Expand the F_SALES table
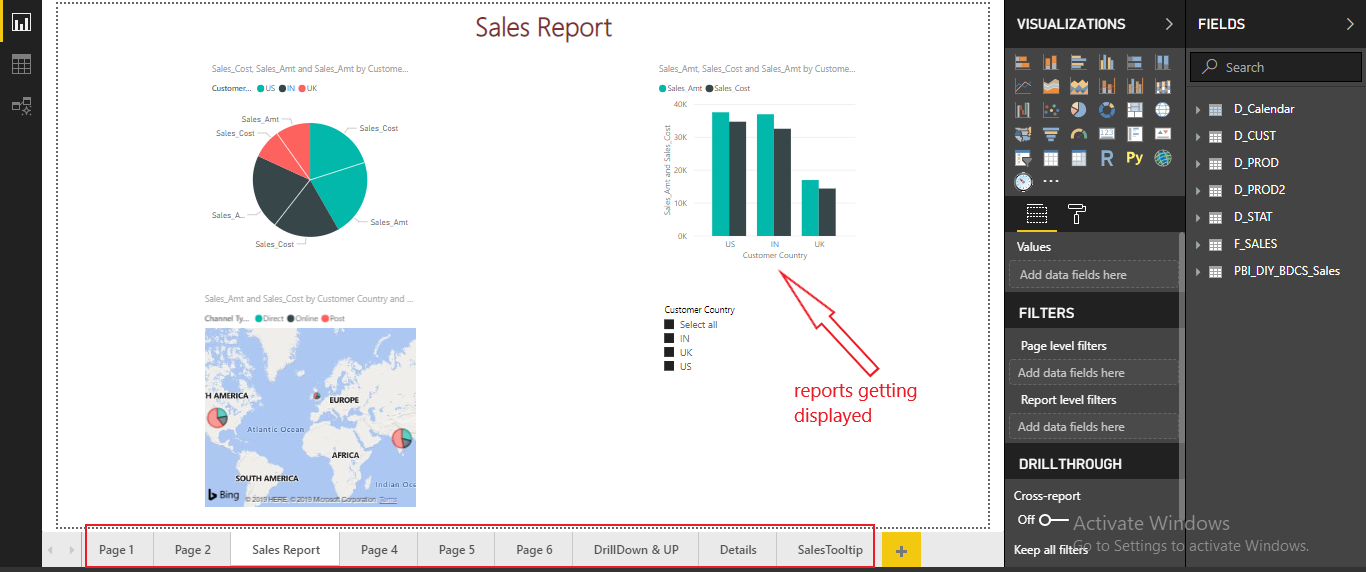The image size is (1366, 572). click(1198, 244)
